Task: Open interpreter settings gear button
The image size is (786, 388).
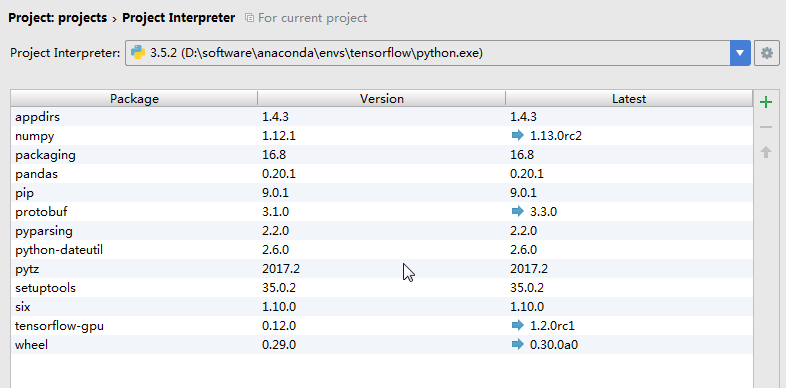Action: tap(767, 53)
